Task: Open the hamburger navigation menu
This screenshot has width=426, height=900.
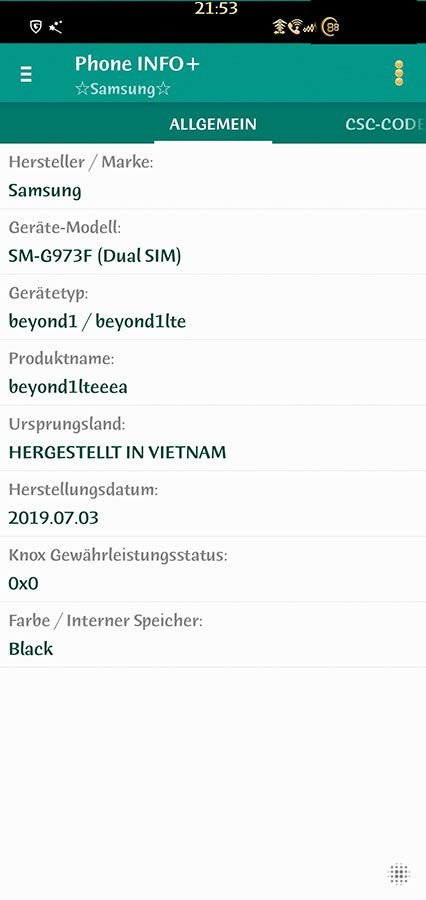Action: 26,74
